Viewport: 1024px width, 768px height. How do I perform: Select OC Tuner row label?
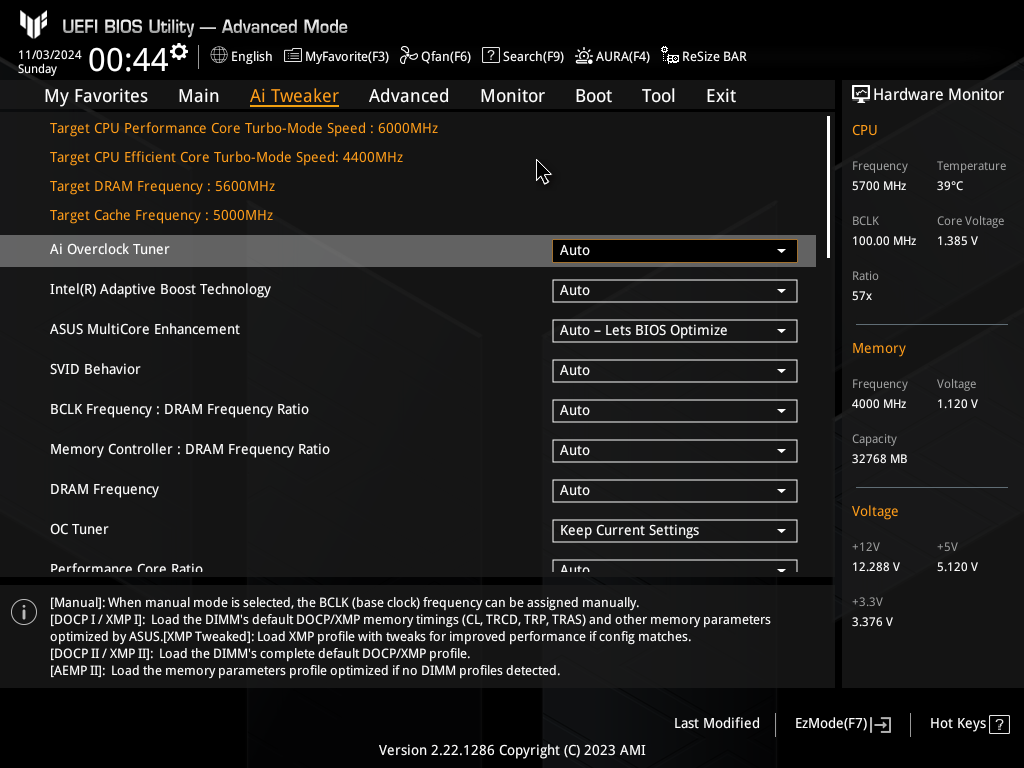coord(79,530)
